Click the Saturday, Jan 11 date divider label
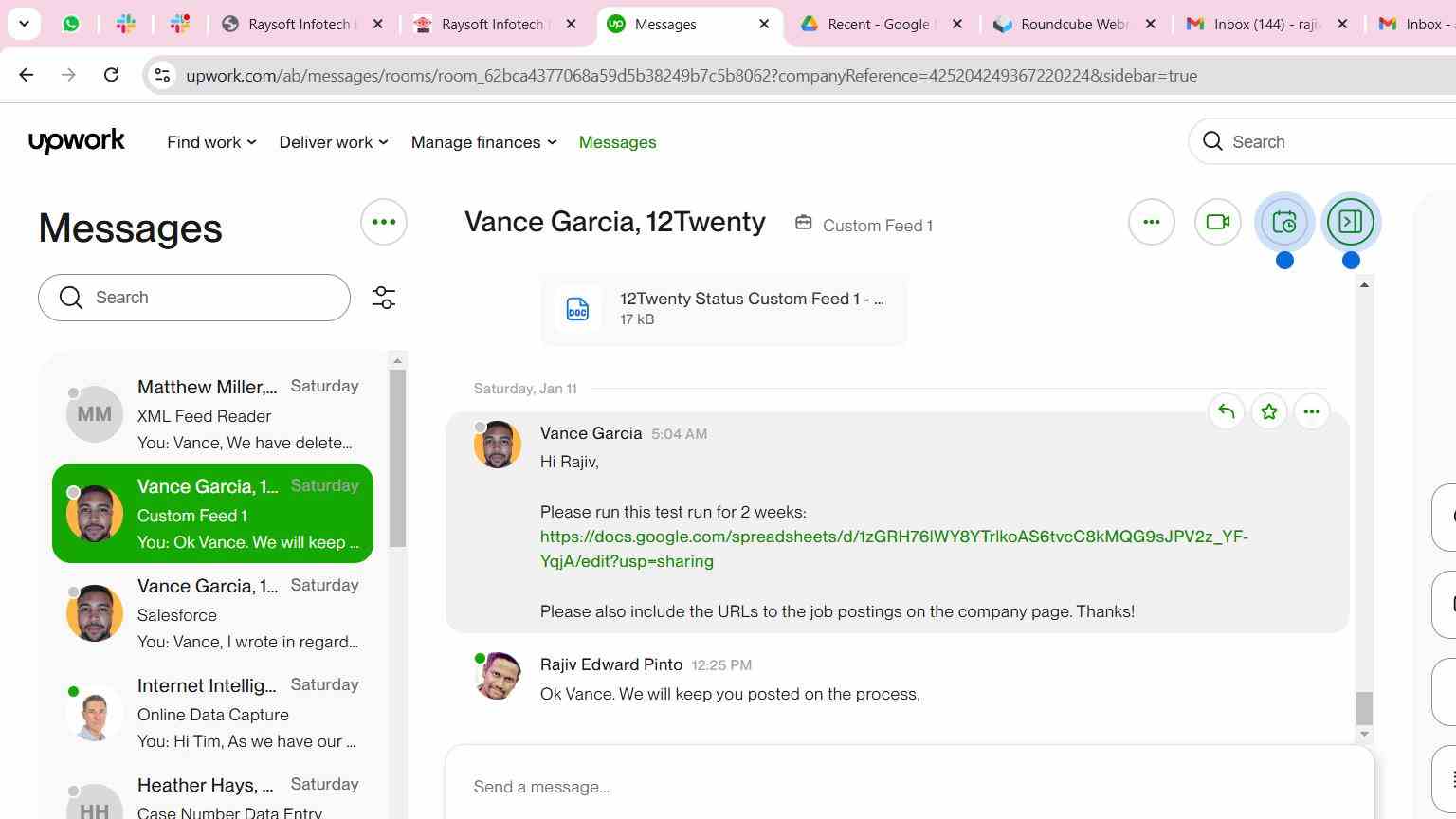This screenshot has width=1456, height=819. click(x=525, y=389)
